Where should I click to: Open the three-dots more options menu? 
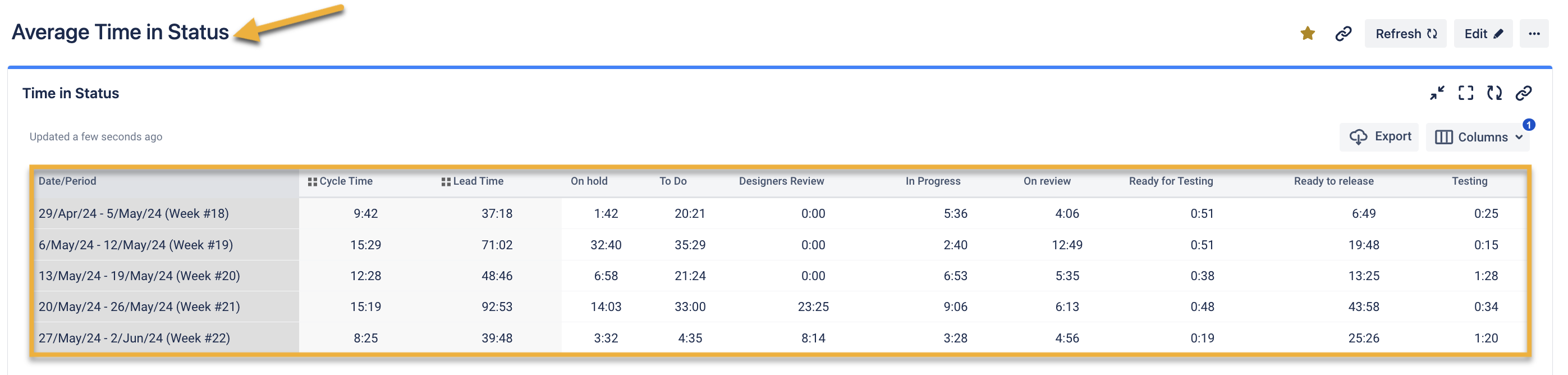tap(1534, 34)
